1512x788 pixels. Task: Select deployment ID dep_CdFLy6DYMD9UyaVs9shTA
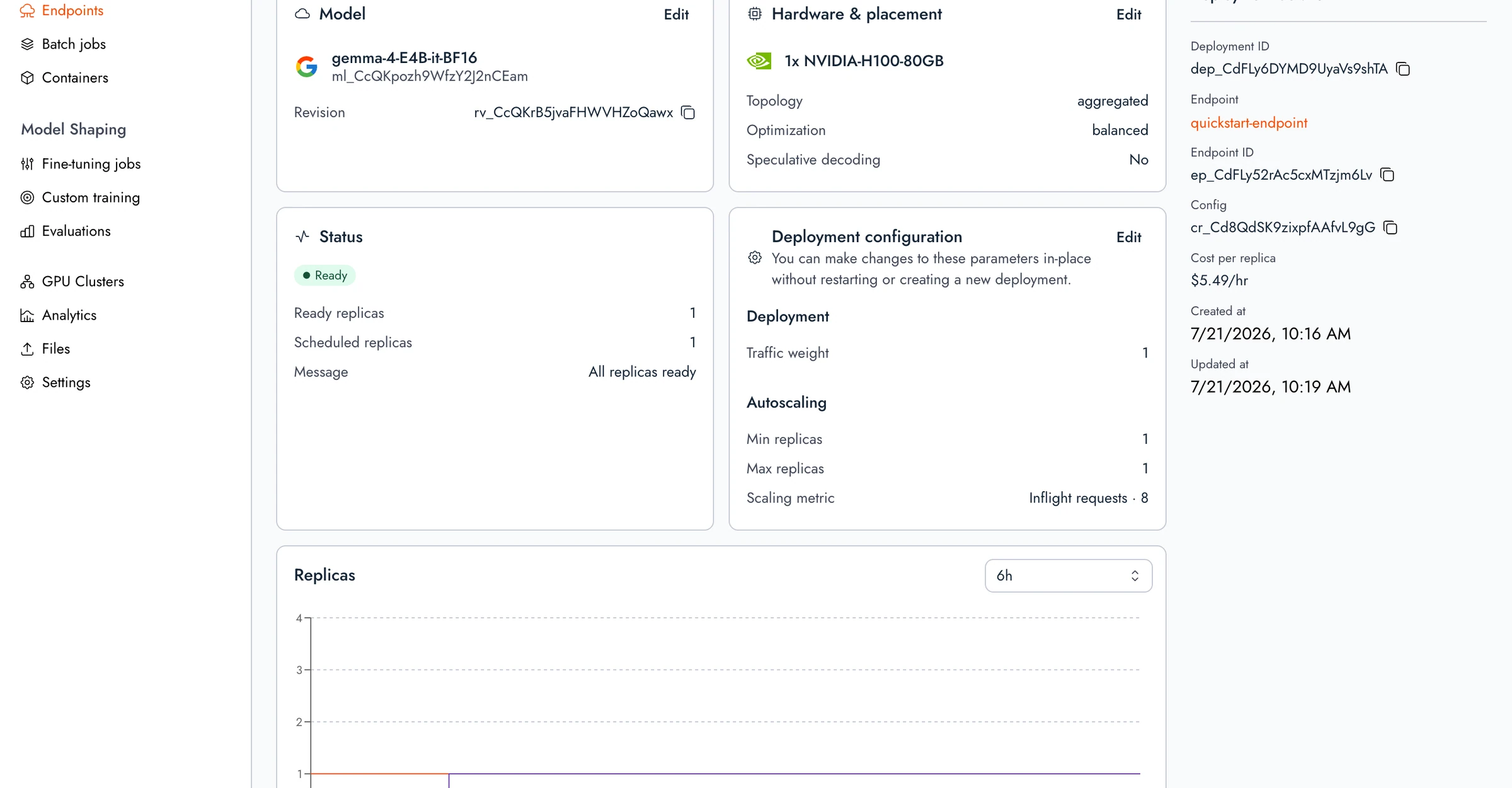pyautogui.click(x=1289, y=69)
